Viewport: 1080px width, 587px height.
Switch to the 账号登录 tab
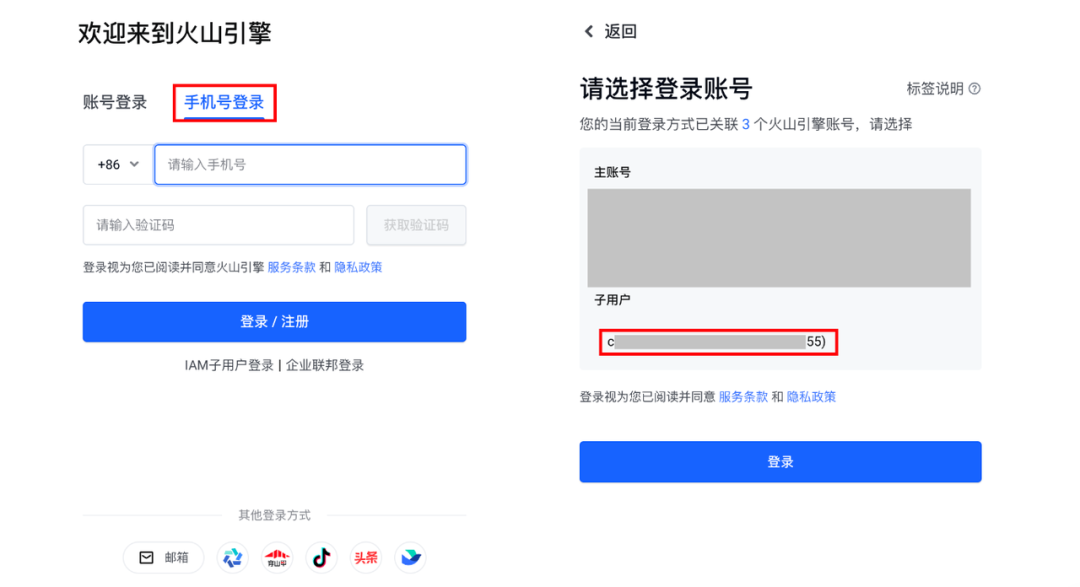pyautogui.click(x=115, y=102)
